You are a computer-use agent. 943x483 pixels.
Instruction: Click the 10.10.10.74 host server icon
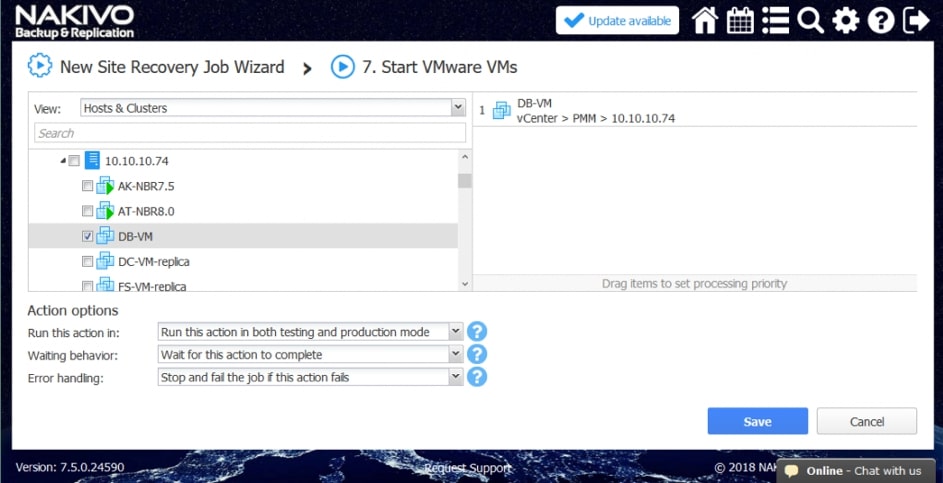pos(91,160)
